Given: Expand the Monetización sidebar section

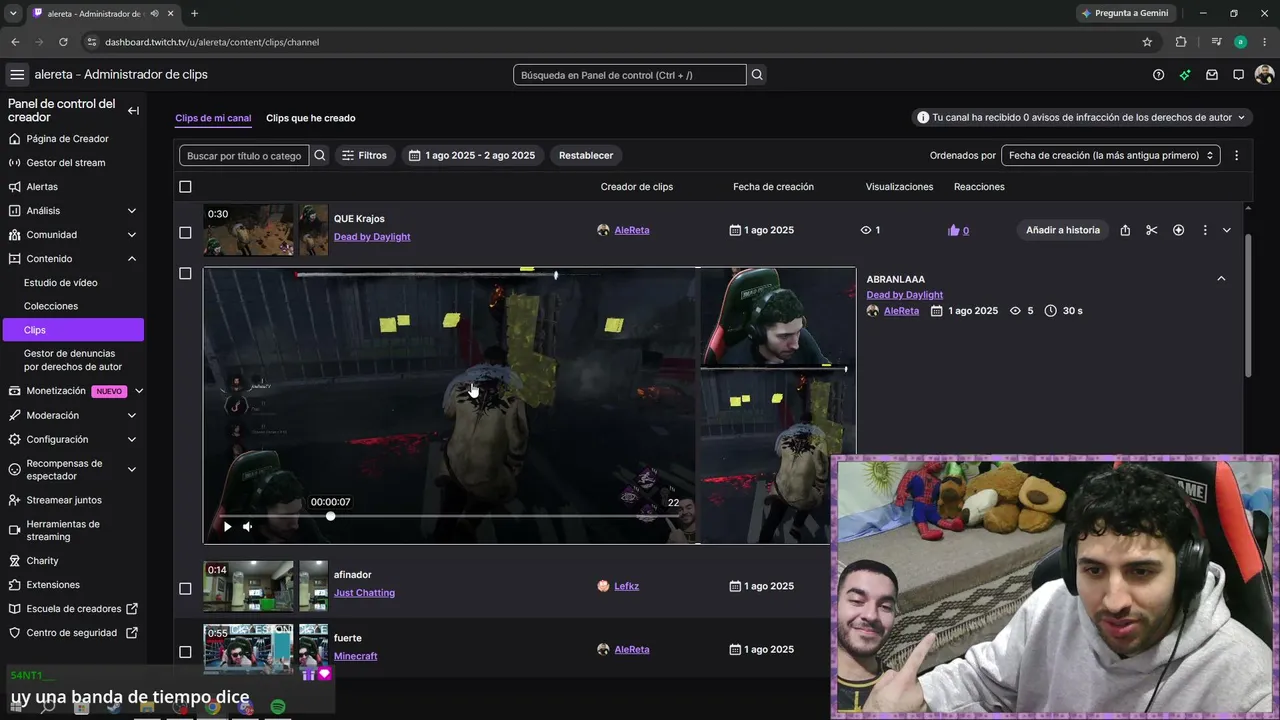Looking at the screenshot, I should 139,391.
